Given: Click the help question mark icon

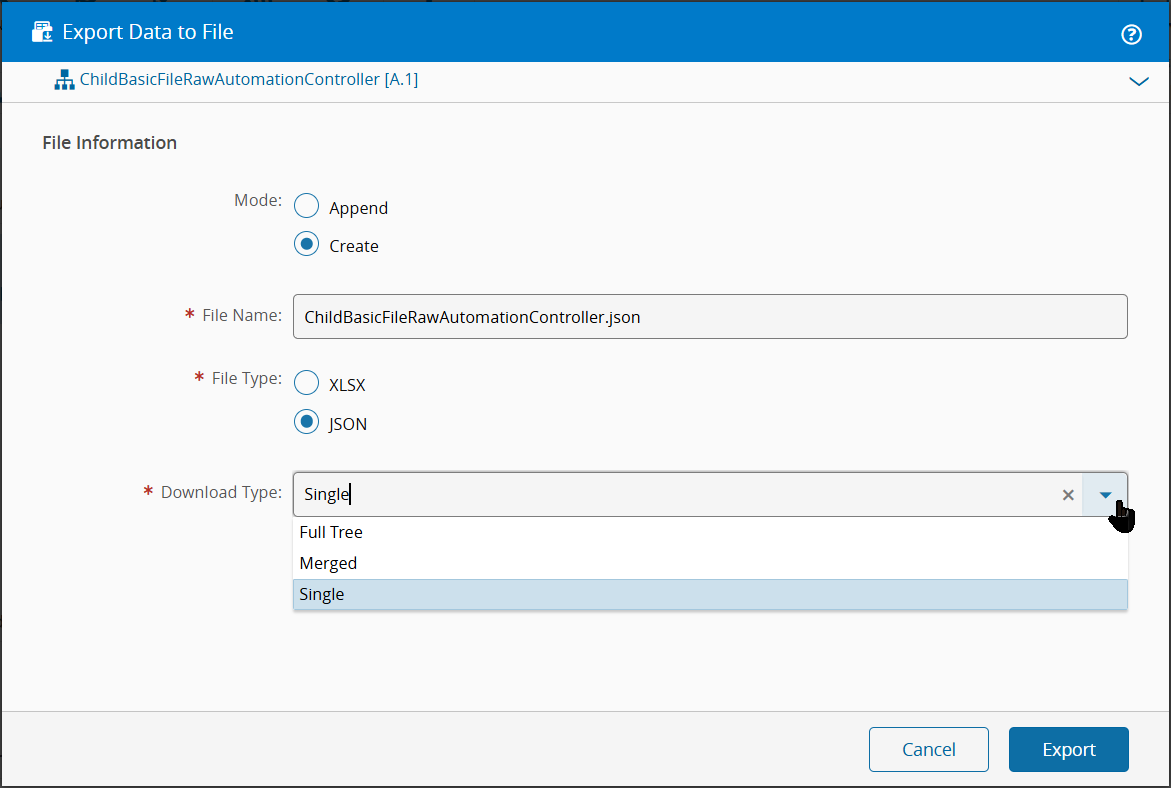Looking at the screenshot, I should click(x=1131, y=35).
